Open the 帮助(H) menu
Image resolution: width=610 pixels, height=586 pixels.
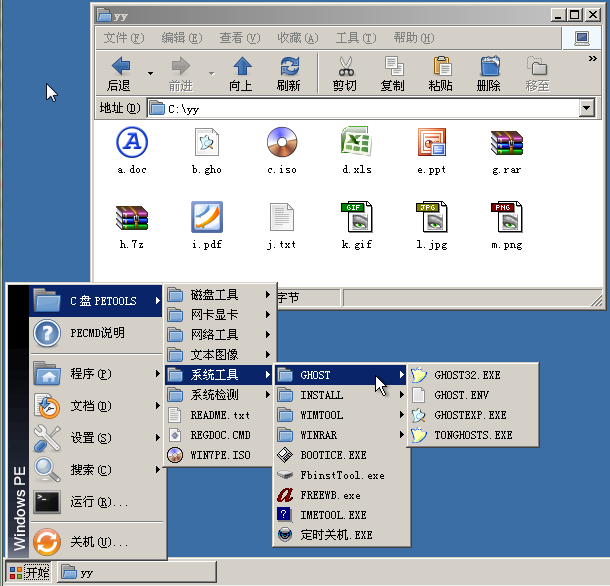tap(414, 38)
